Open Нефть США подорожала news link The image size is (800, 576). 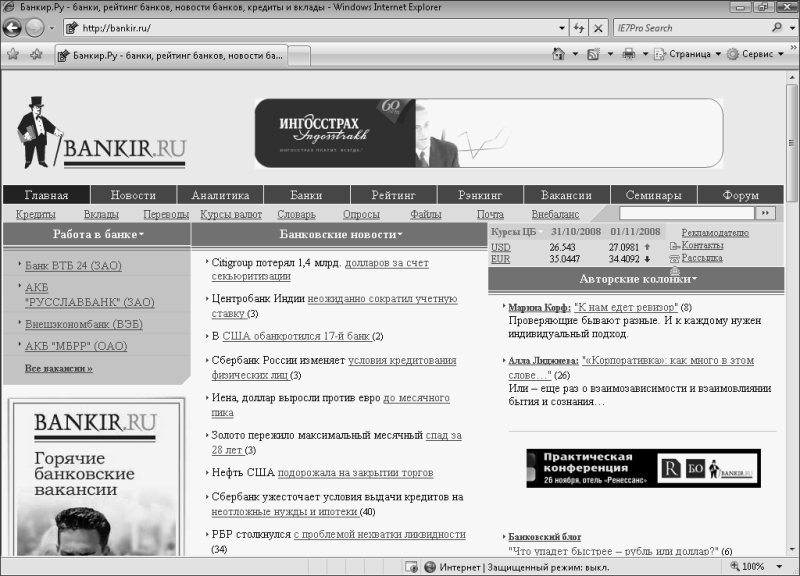pos(356,472)
